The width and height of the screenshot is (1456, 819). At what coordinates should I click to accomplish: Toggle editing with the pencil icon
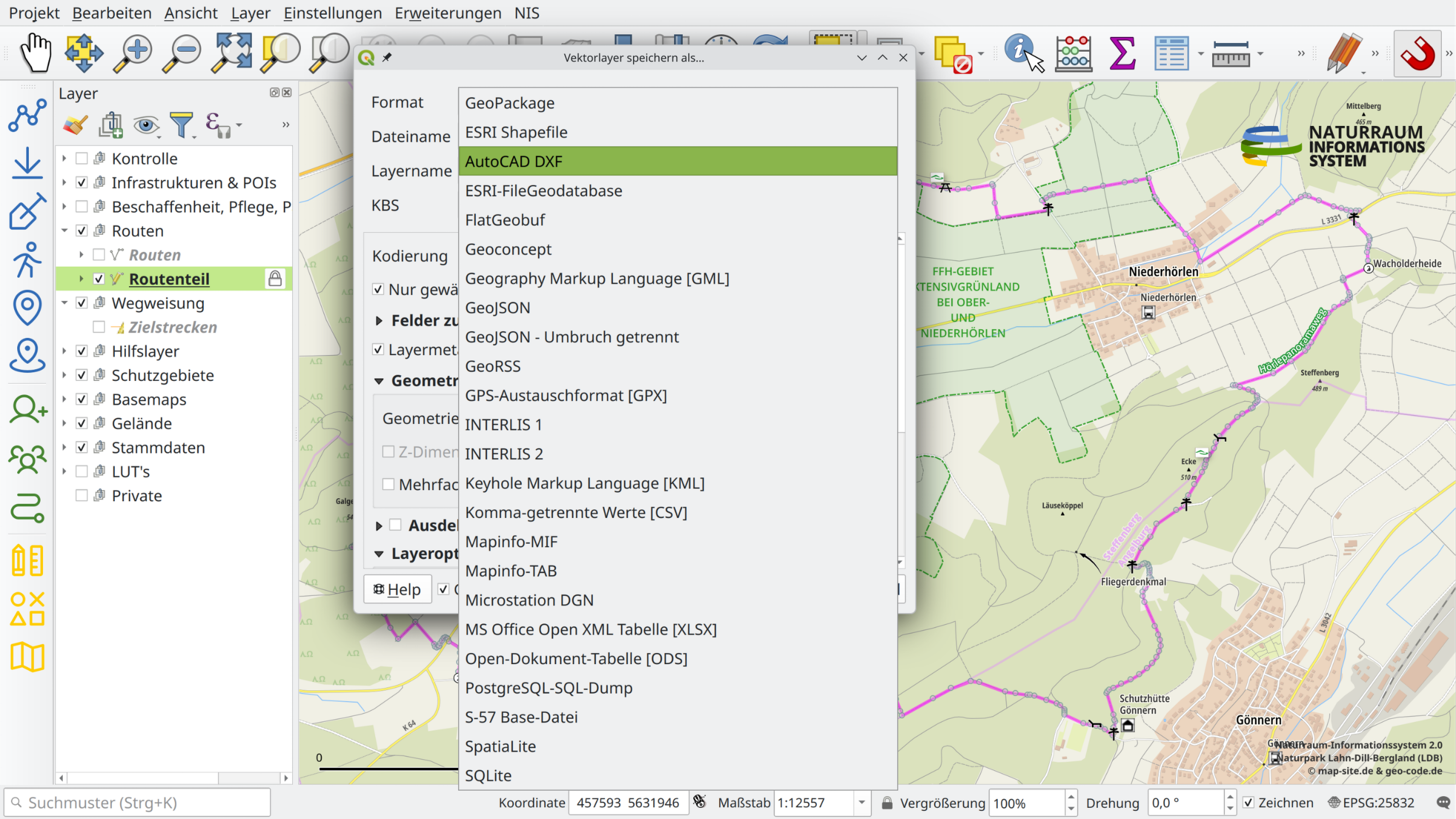pyautogui.click(x=1345, y=54)
